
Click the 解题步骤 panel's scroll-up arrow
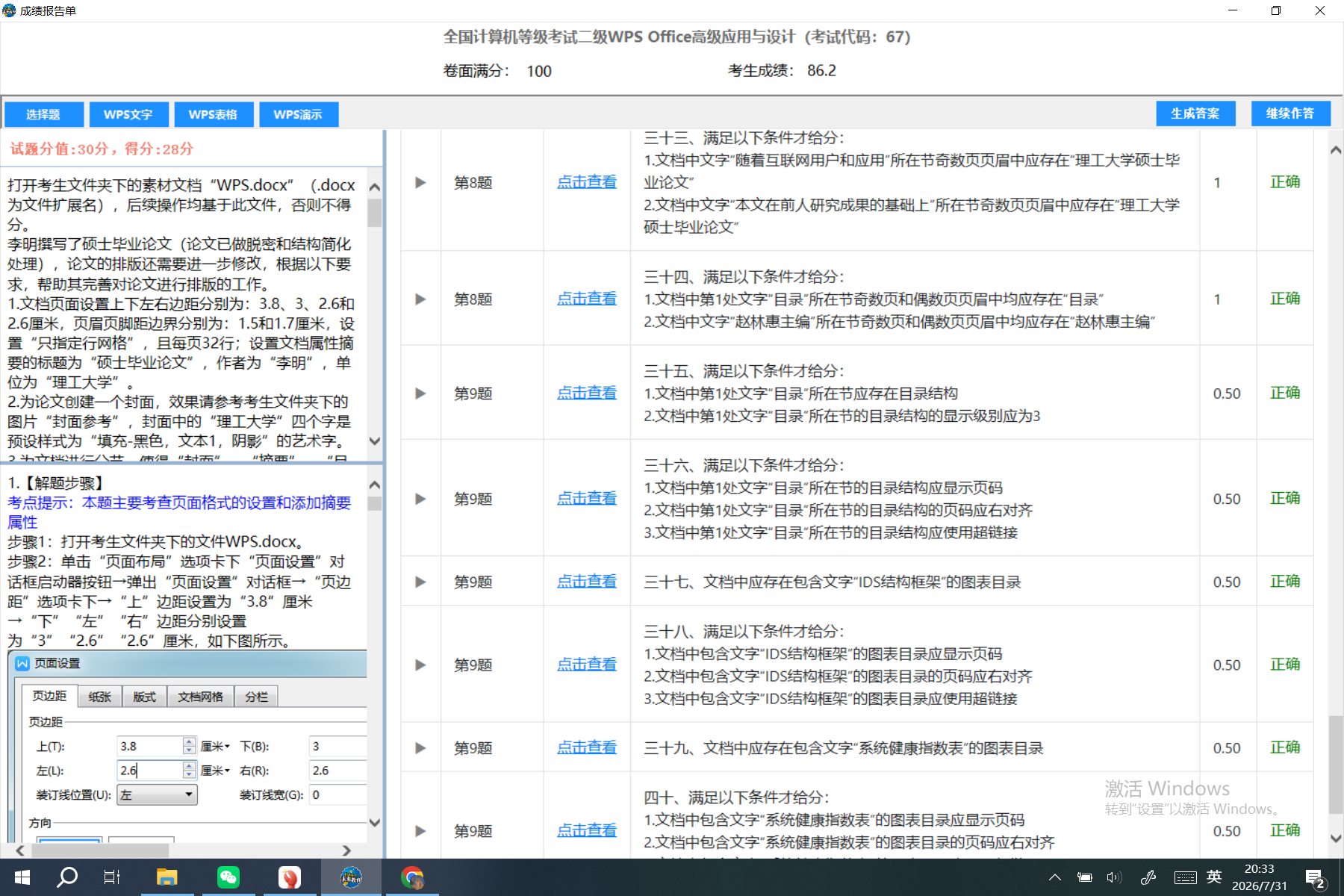375,485
